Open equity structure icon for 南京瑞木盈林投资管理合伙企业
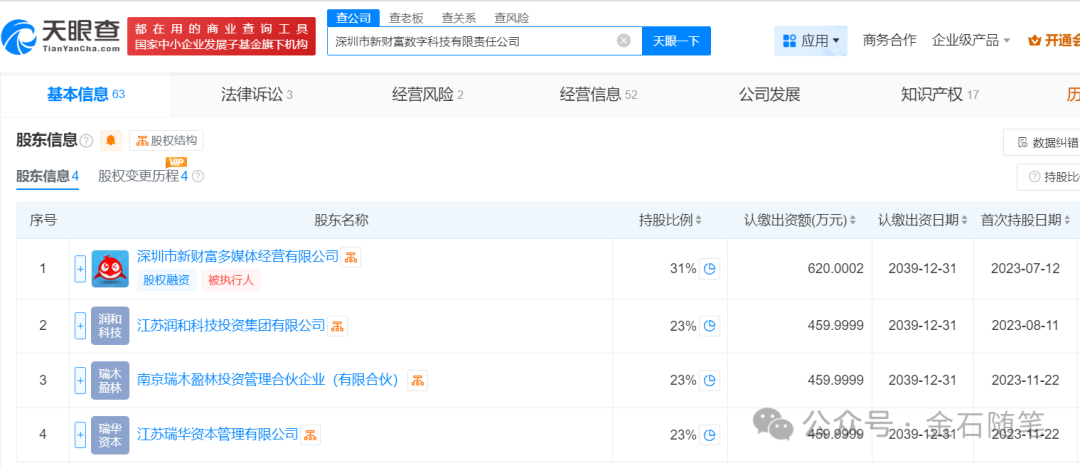This screenshot has height=468, width=1080. pyautogui.click(x=417, y=380)
